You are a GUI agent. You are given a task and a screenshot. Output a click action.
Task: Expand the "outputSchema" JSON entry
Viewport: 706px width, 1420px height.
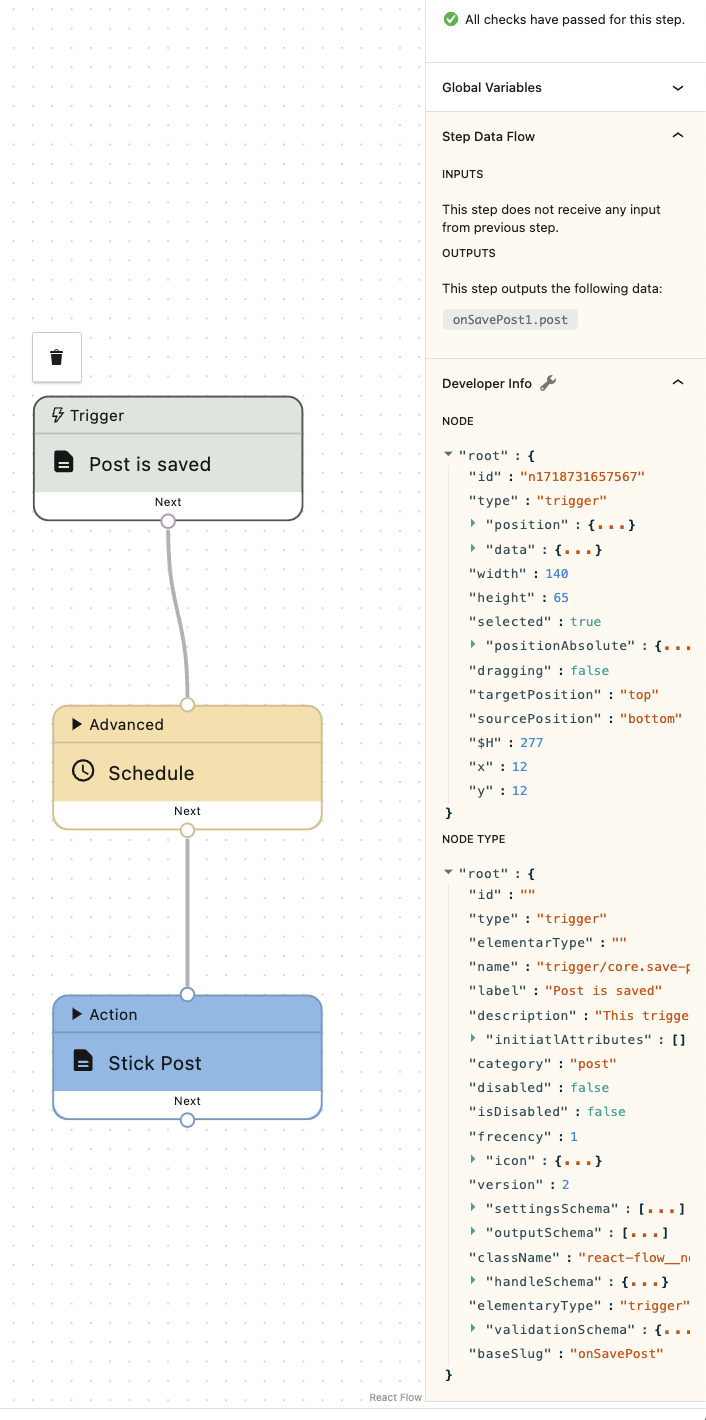click(x=473, y=1233)
